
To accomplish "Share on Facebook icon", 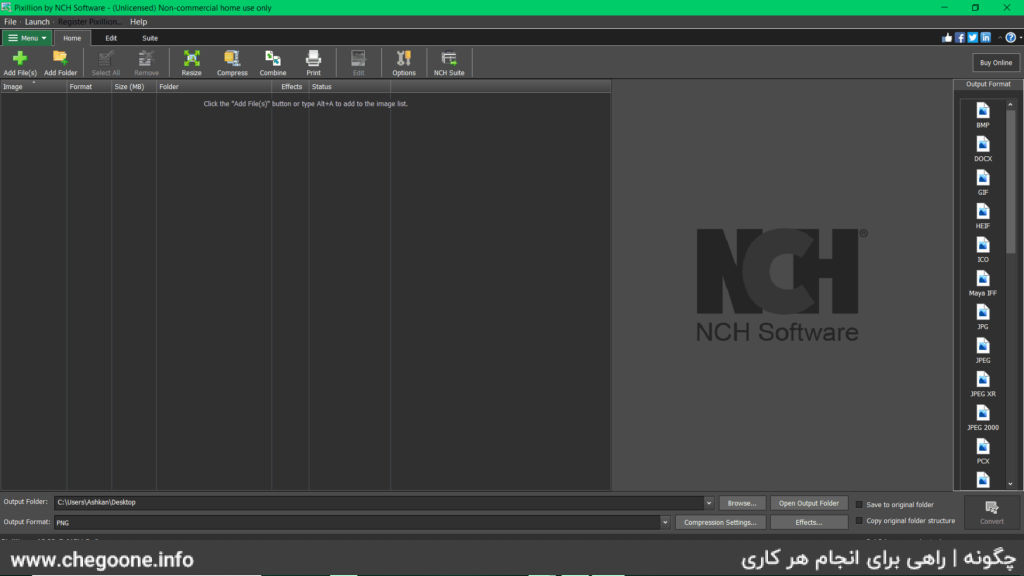I will tap(960, 38).
